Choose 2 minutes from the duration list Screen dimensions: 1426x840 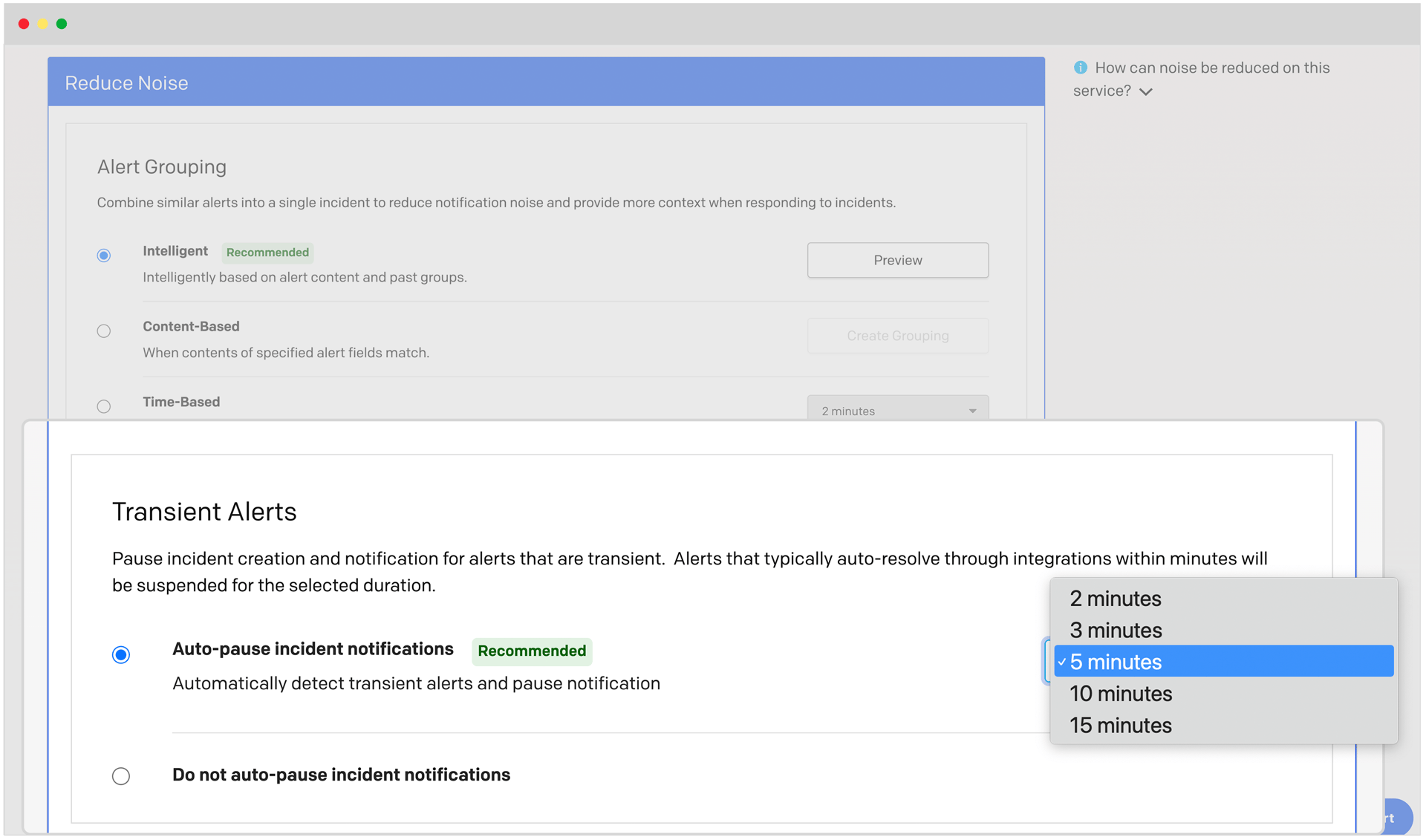click(1115, 599)
